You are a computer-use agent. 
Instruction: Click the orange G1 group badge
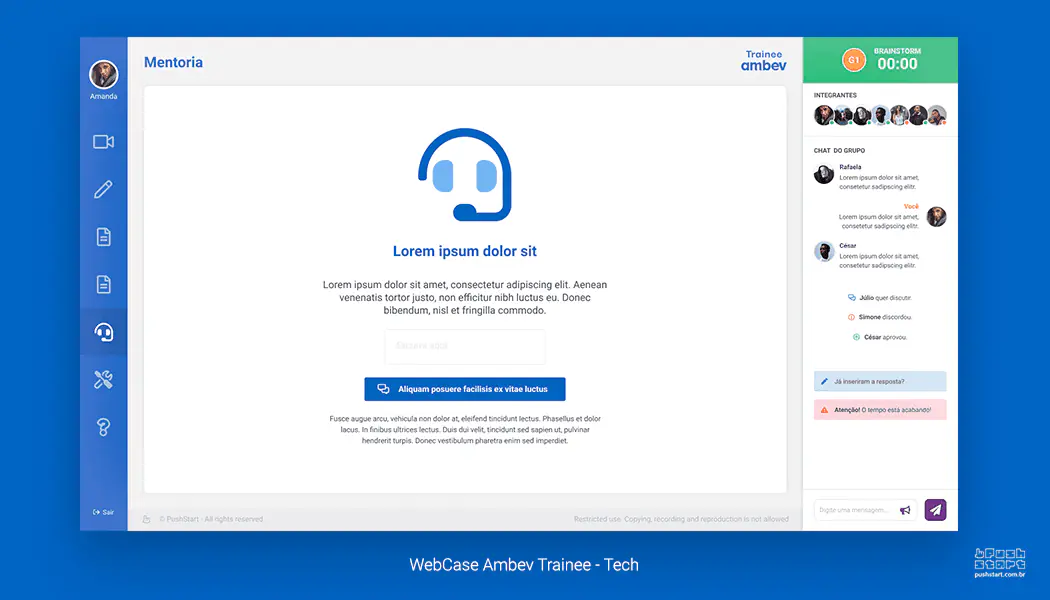[854, 60]
